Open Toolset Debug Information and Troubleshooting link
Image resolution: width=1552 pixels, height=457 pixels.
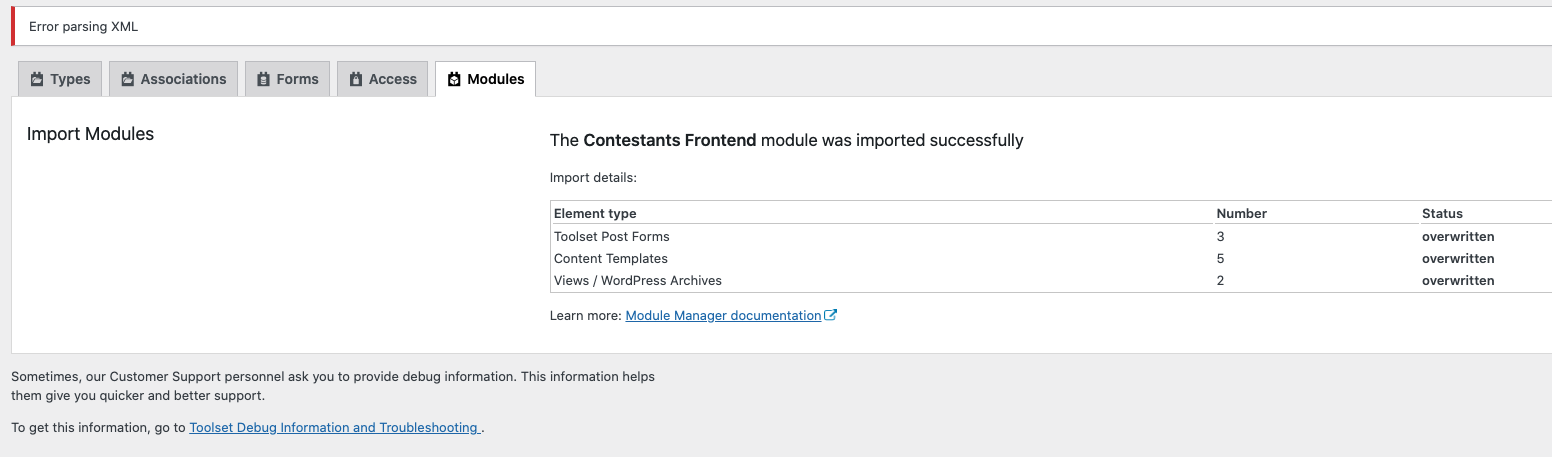[334, 427]
